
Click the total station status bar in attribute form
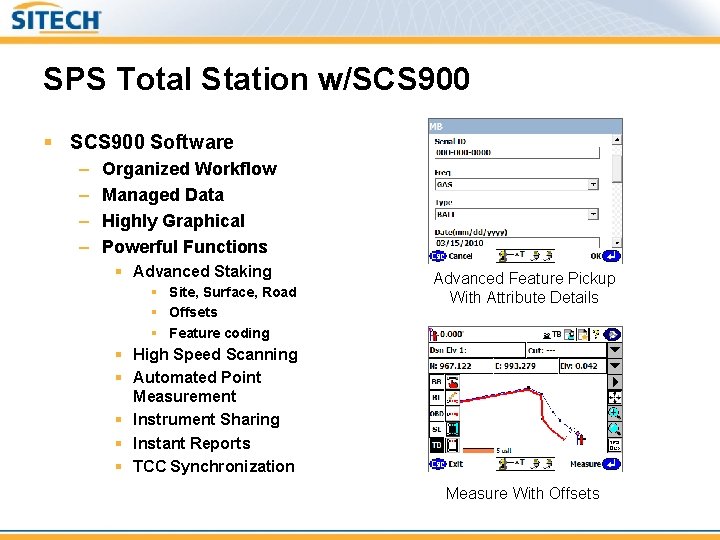525,256
